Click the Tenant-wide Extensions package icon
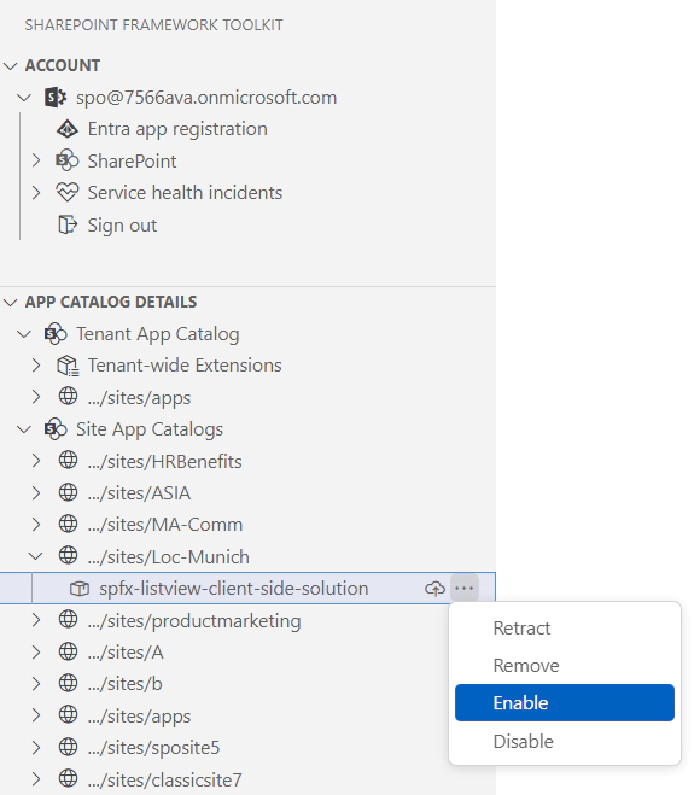 [68, 366]
